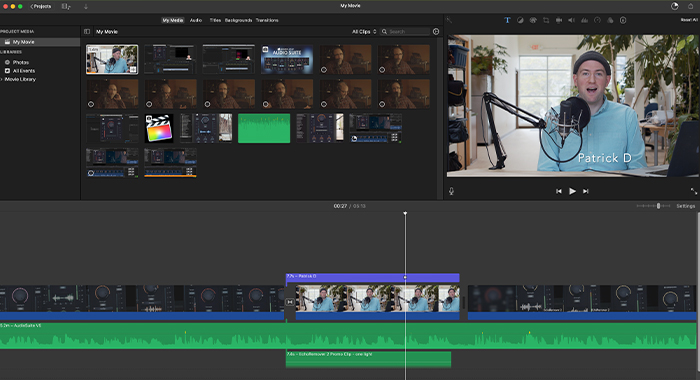Open the Backgrounds tab

[x=238, y=20]
